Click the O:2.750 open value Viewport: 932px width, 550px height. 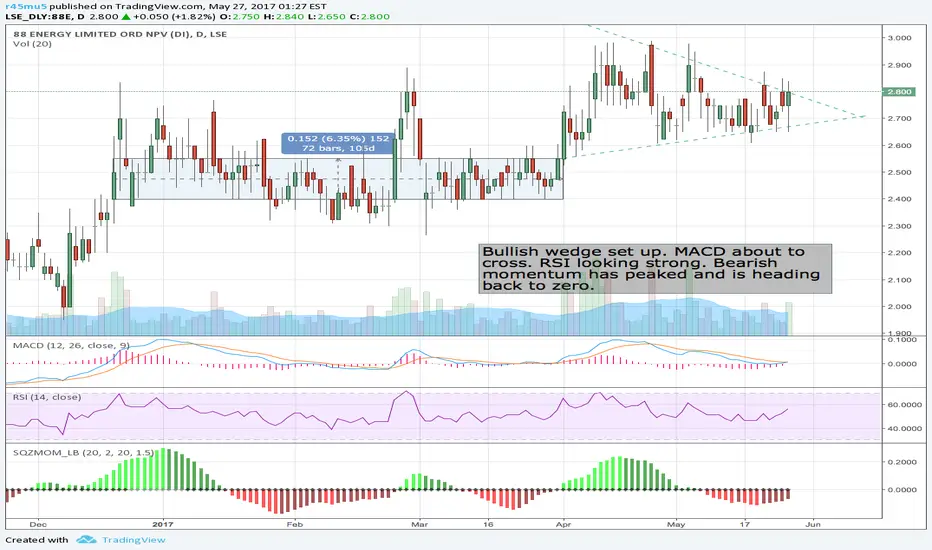(240, 17)
